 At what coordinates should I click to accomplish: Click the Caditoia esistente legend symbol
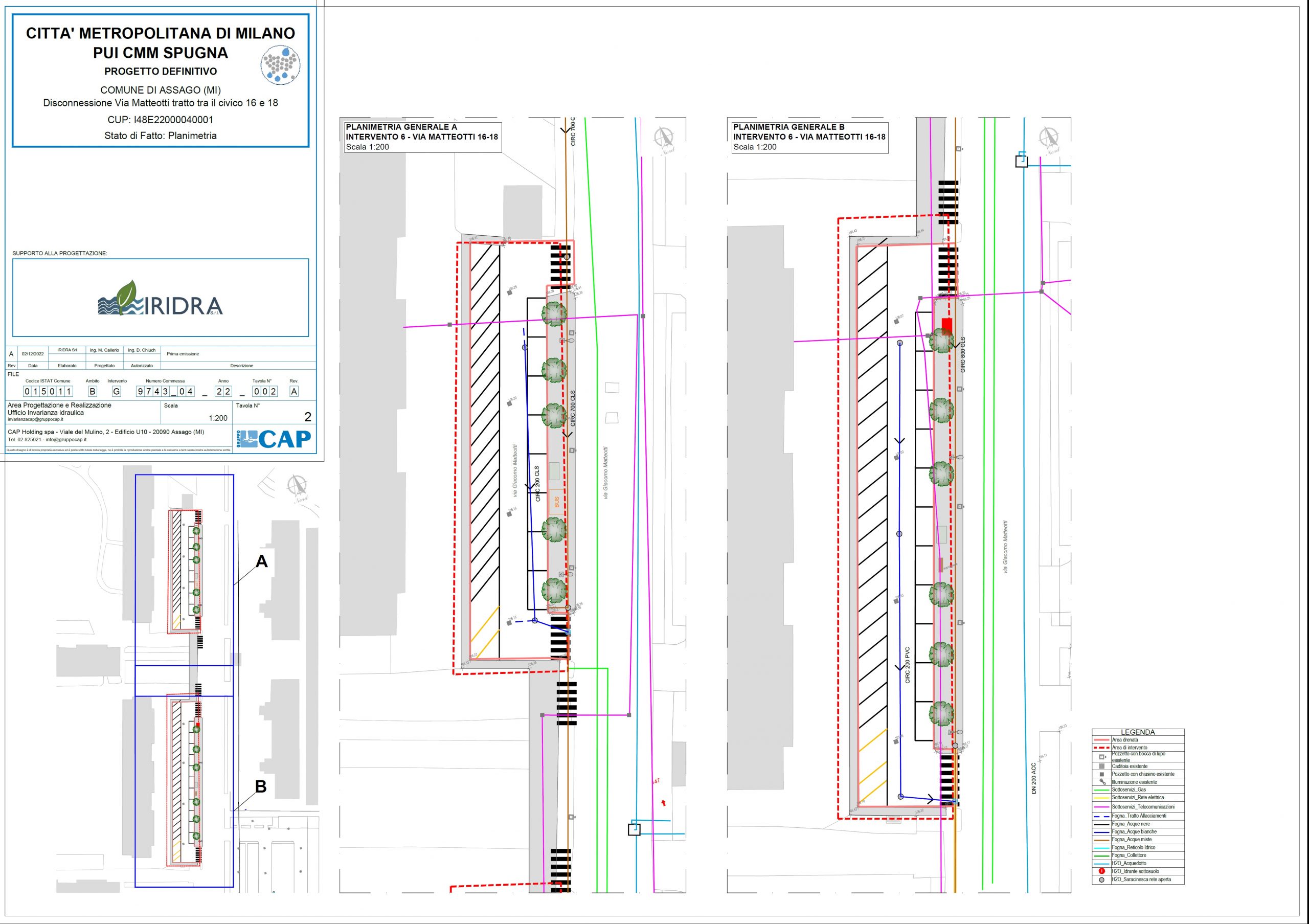pyautogui.click(x=1101, y=766)
